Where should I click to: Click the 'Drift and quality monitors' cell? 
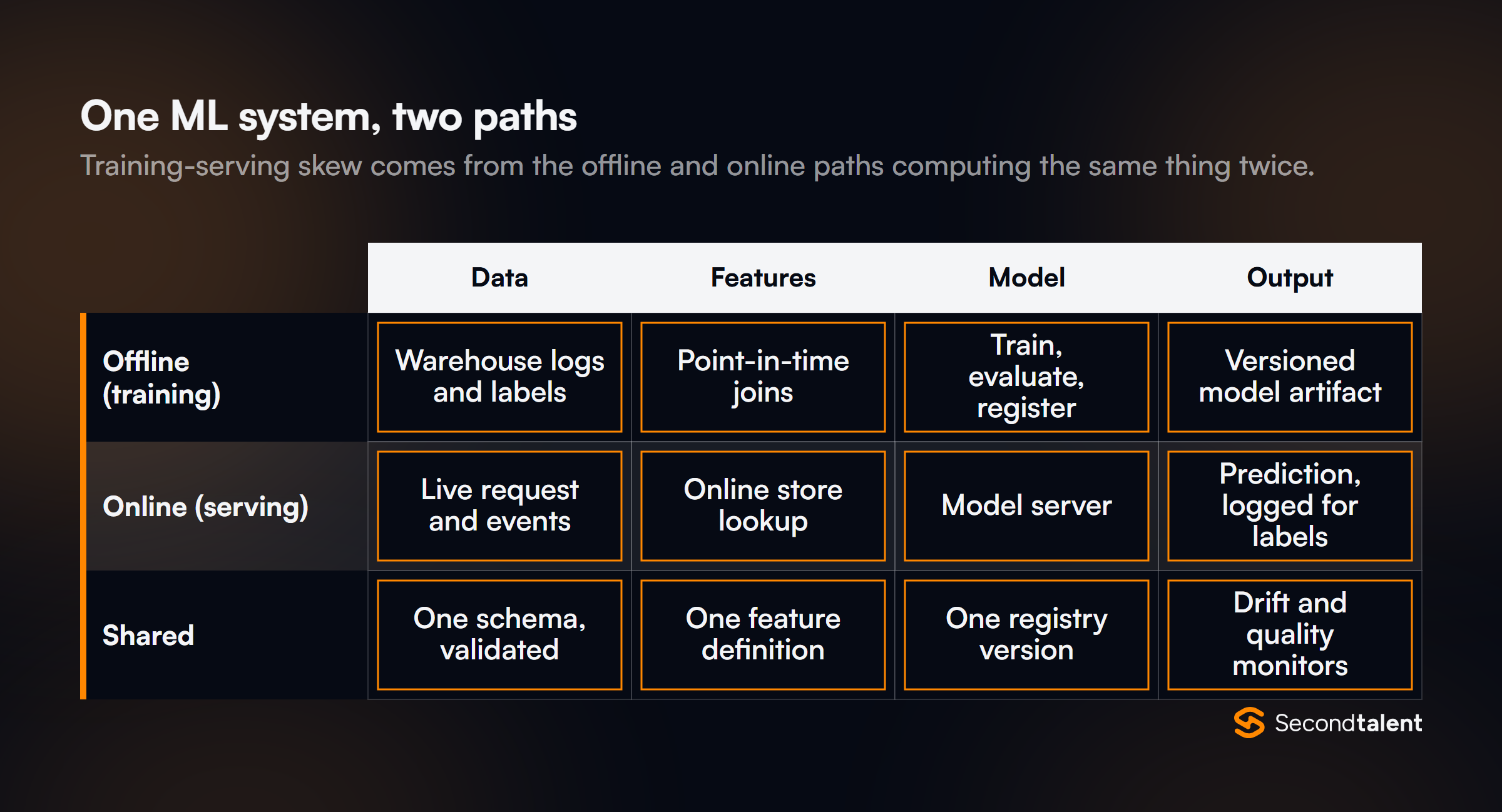pos(1290,635)
